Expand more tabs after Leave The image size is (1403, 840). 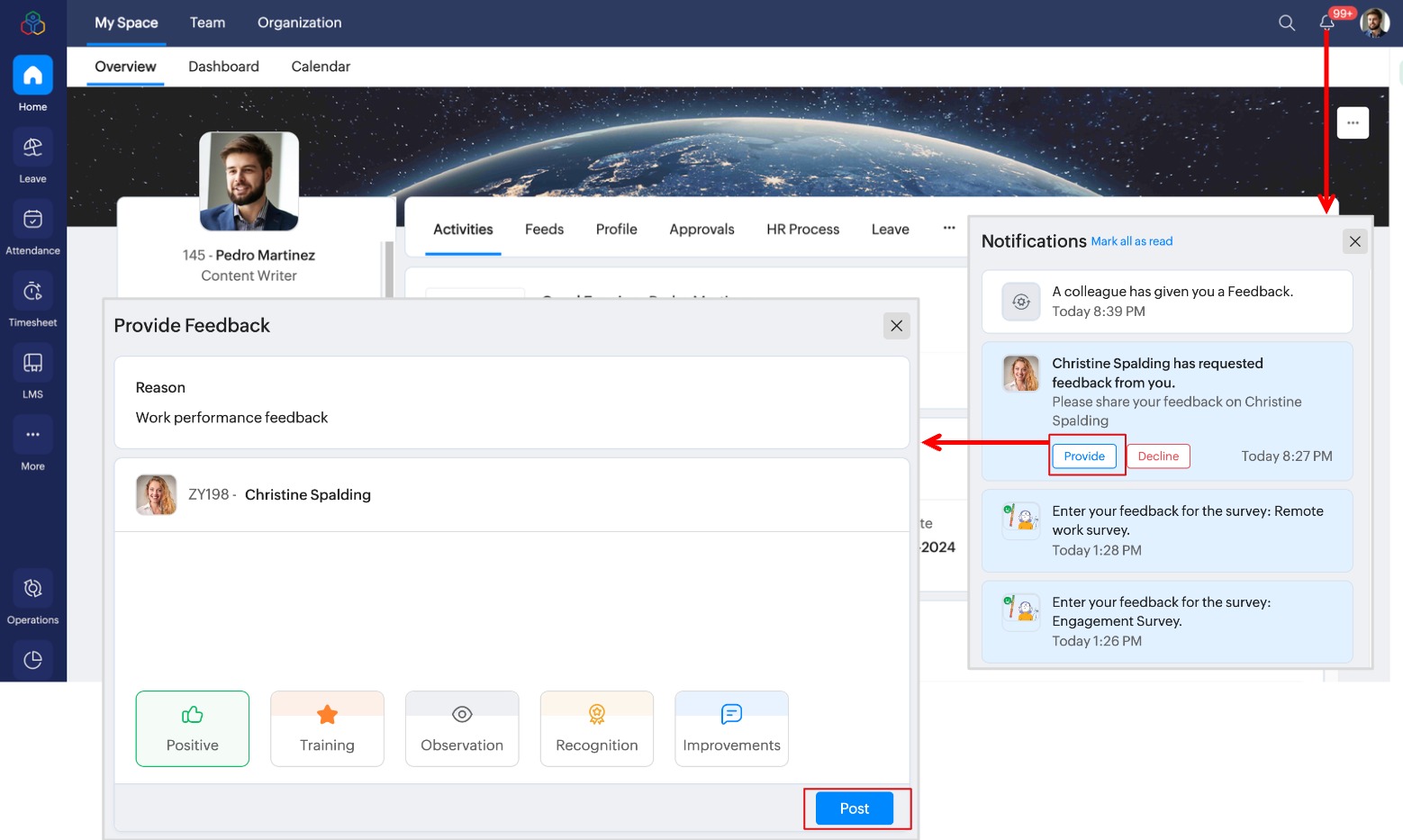point(949,229)
